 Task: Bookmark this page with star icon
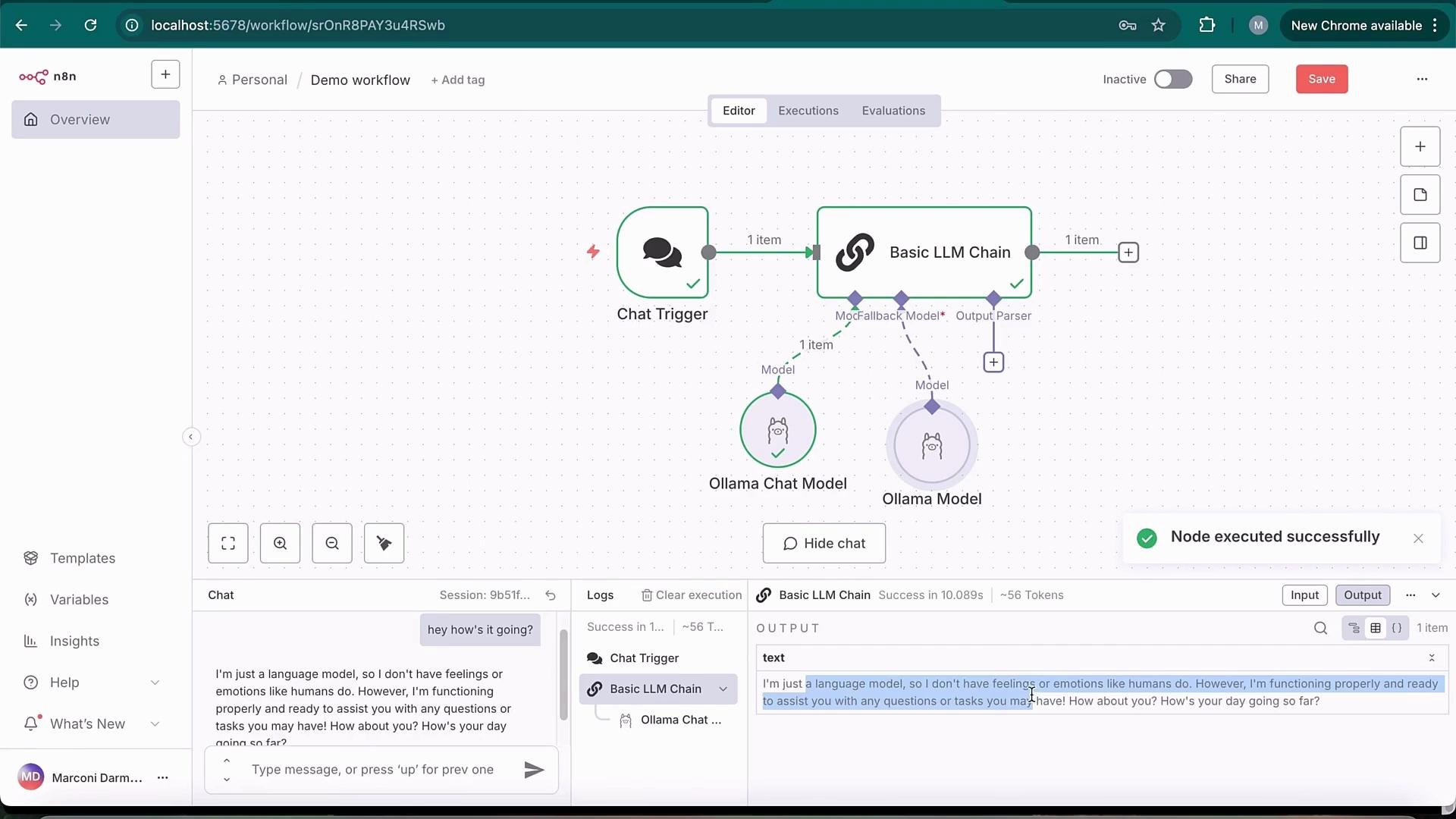coord(1158,25)
